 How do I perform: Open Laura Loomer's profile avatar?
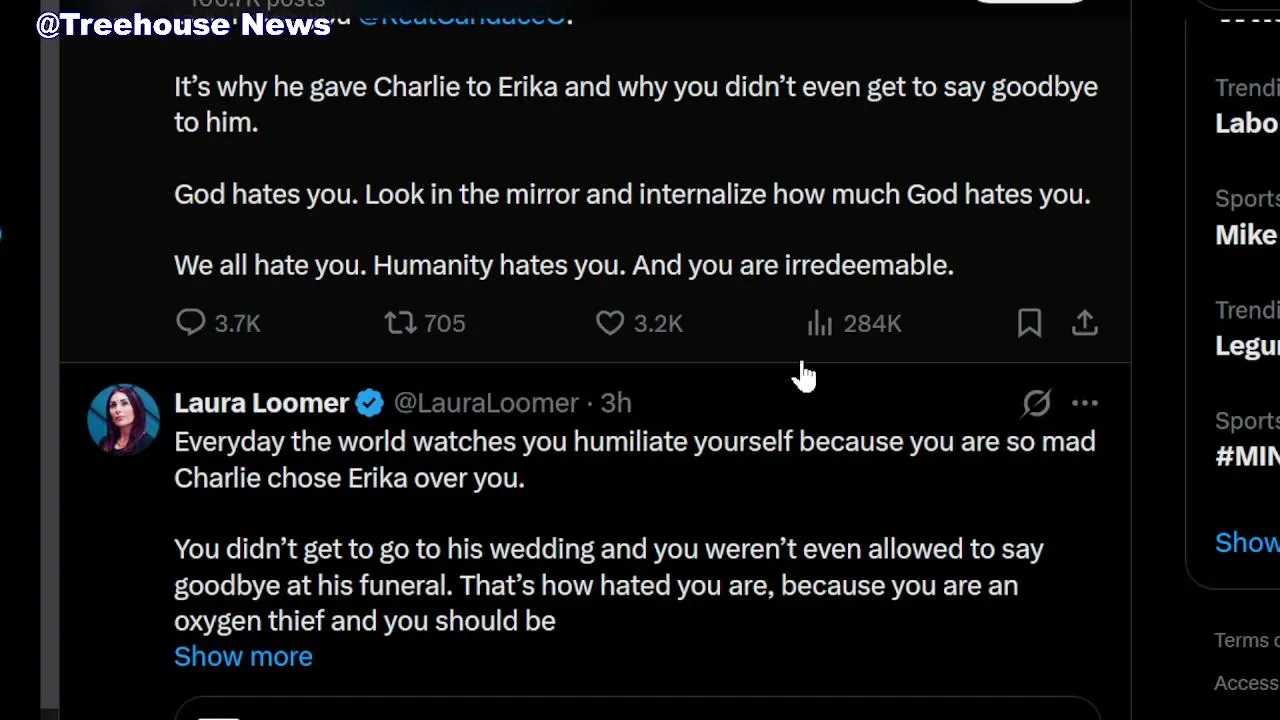[124, 419]
